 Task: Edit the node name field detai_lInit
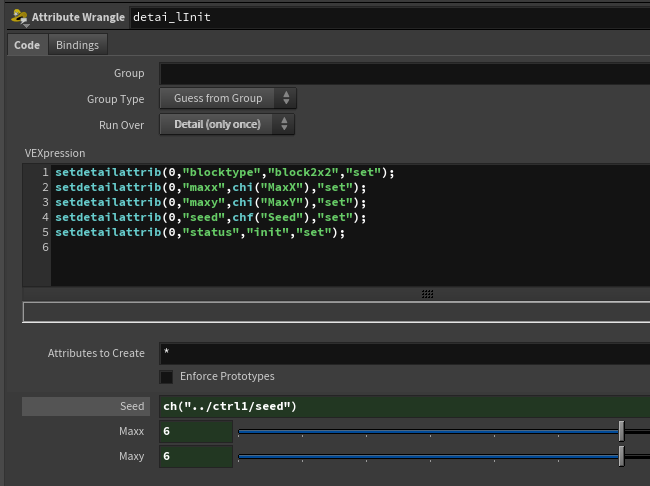(x=390, y=17)
